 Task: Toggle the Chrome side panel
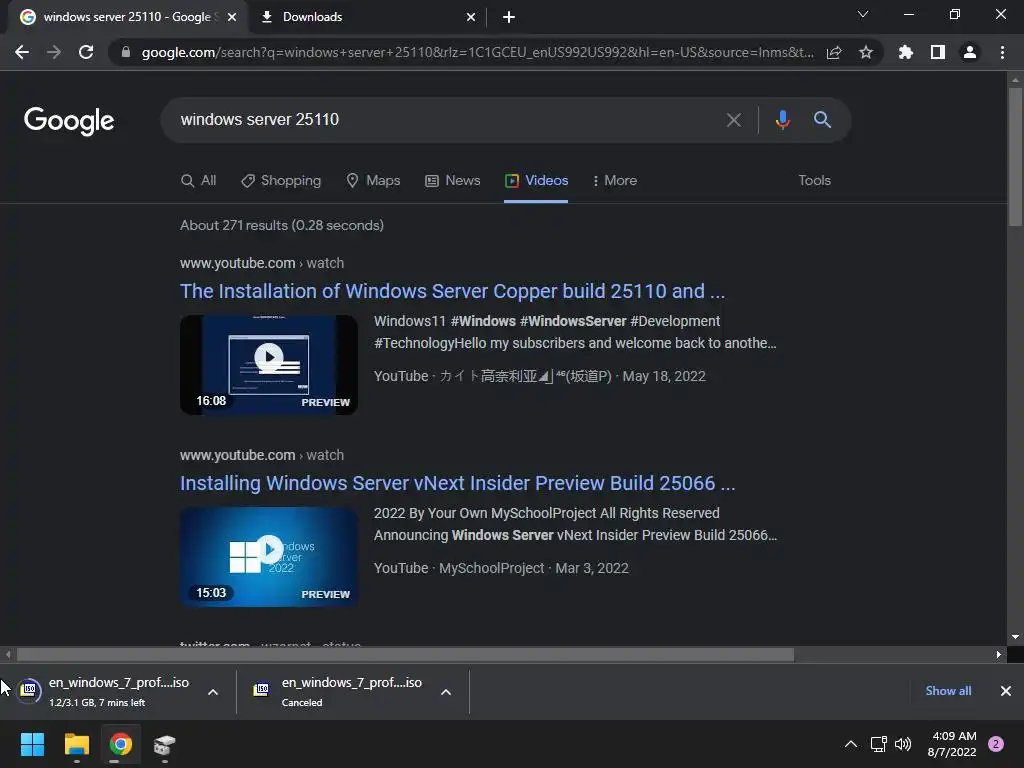point(938,52)
